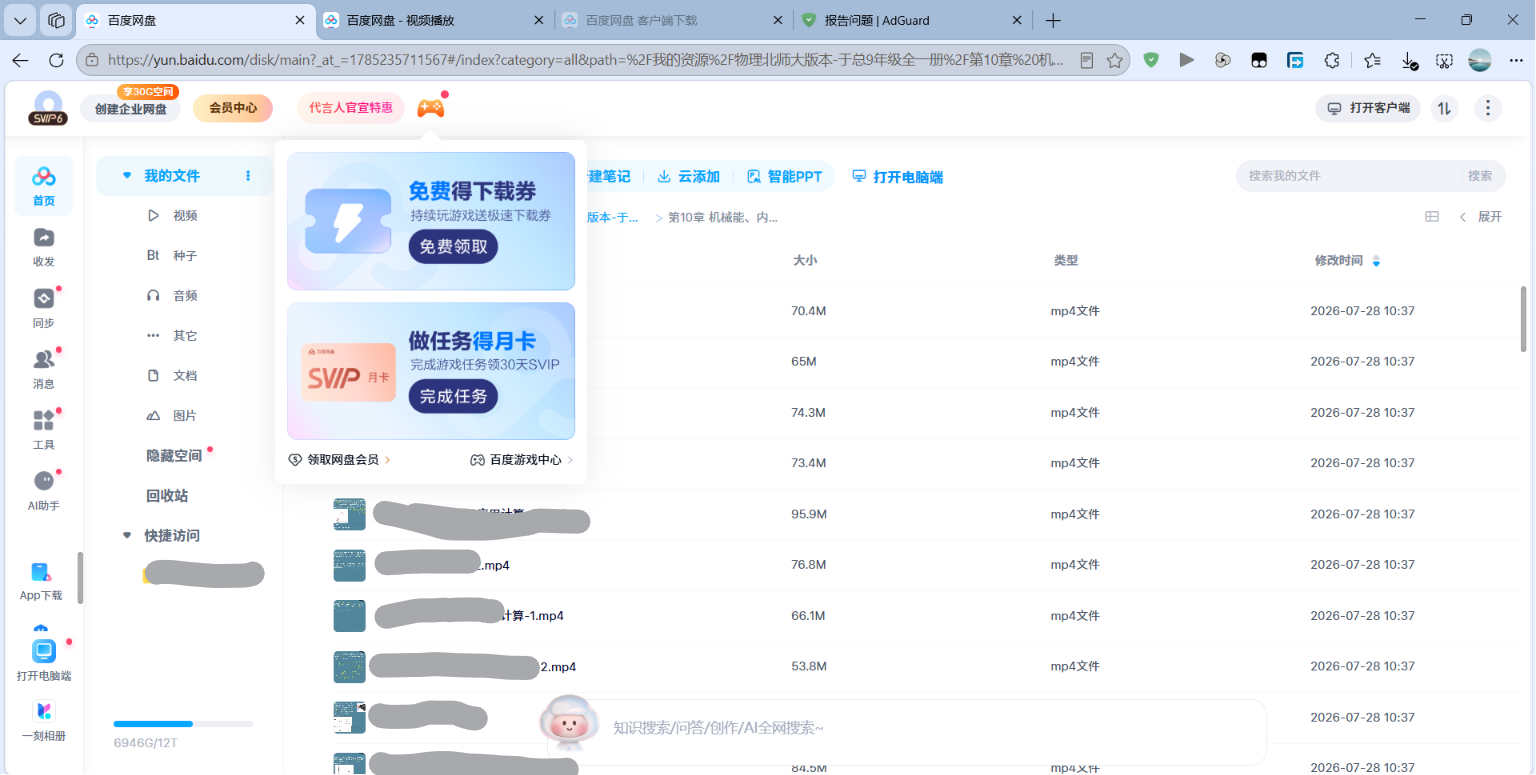Click the file list vertical scrollbar
Image resolution: width=1536 pixels, height=775 pixels.
(1523, 318)
